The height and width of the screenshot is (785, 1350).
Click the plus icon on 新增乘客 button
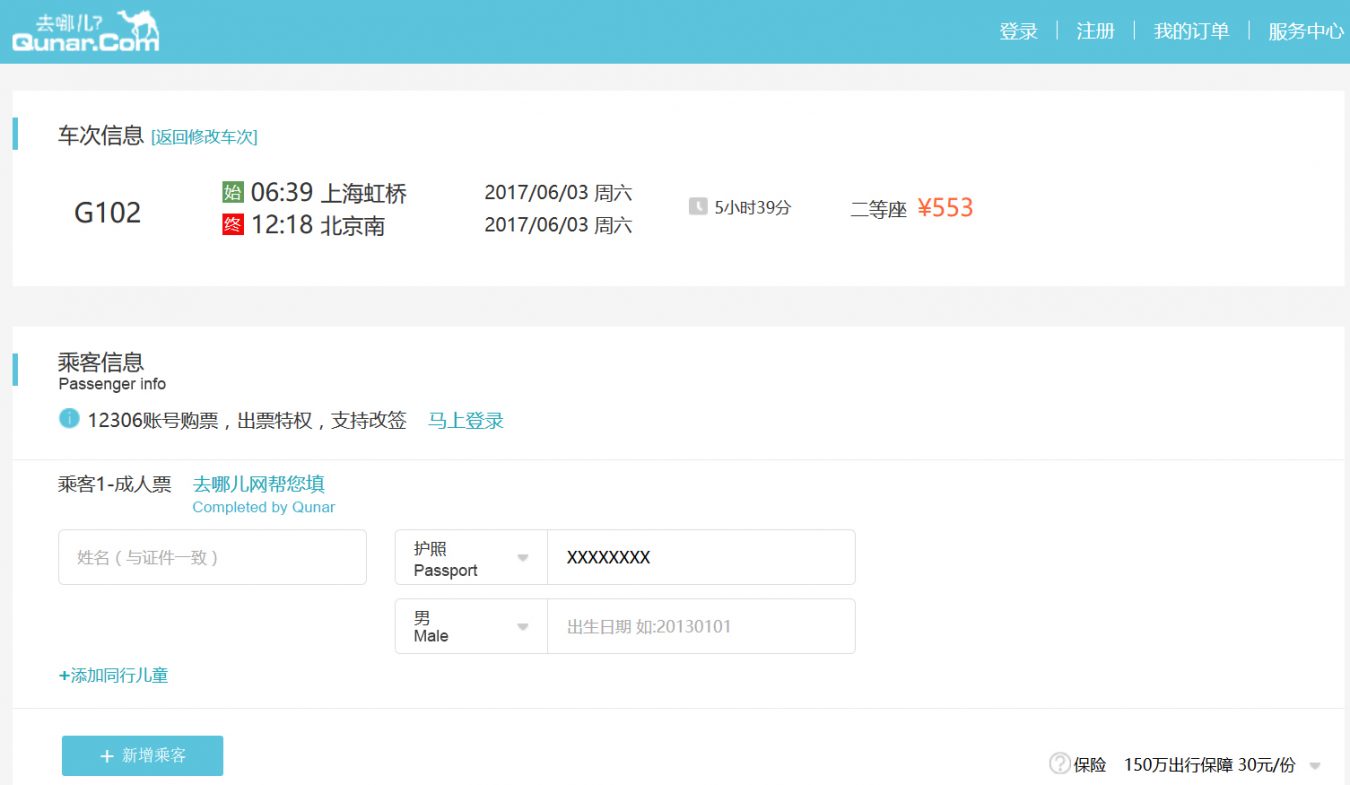(105, 756)
